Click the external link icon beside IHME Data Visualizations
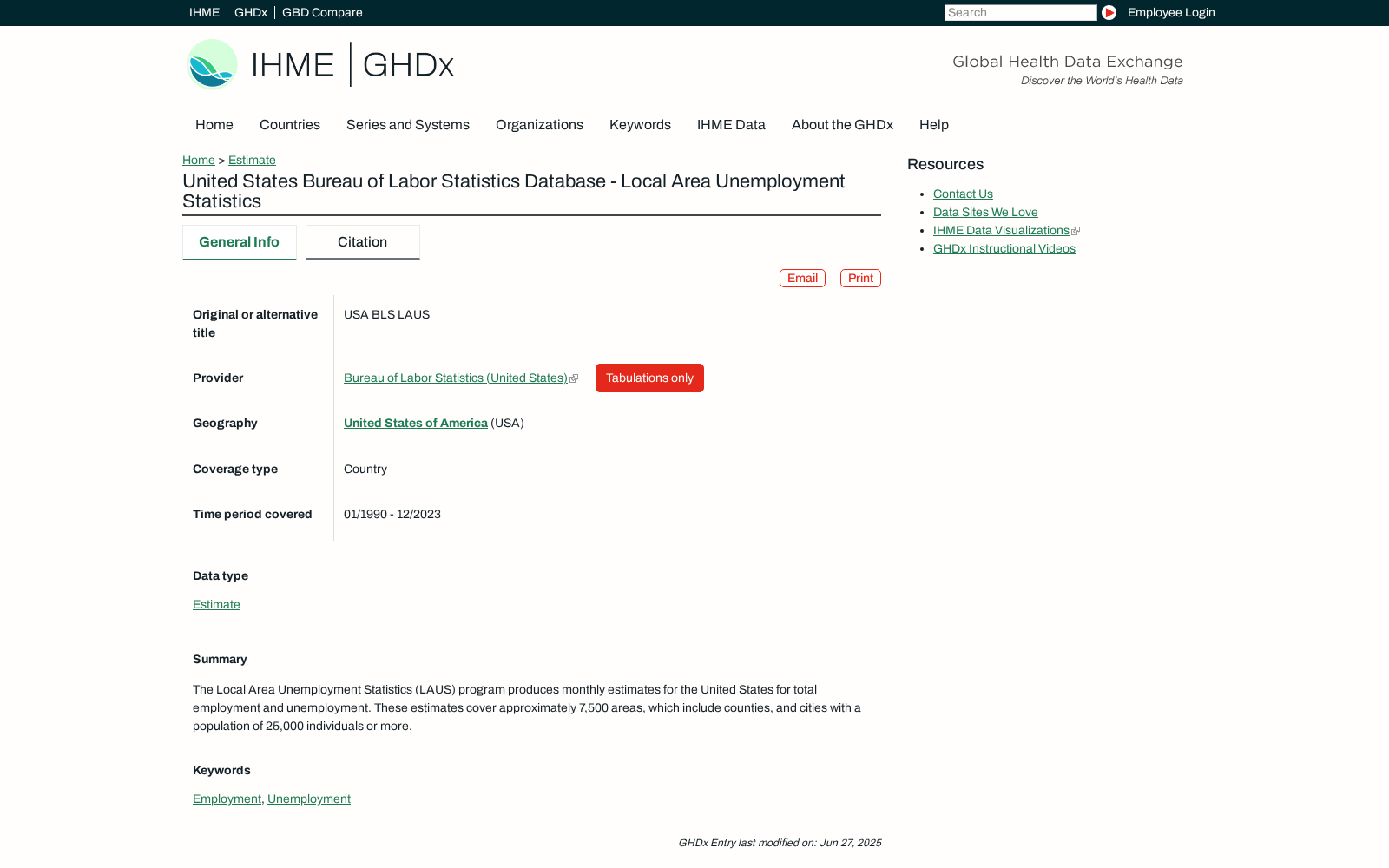Image resolution: width=1389 pixels, height=868 pixels. coord(1076,231)
